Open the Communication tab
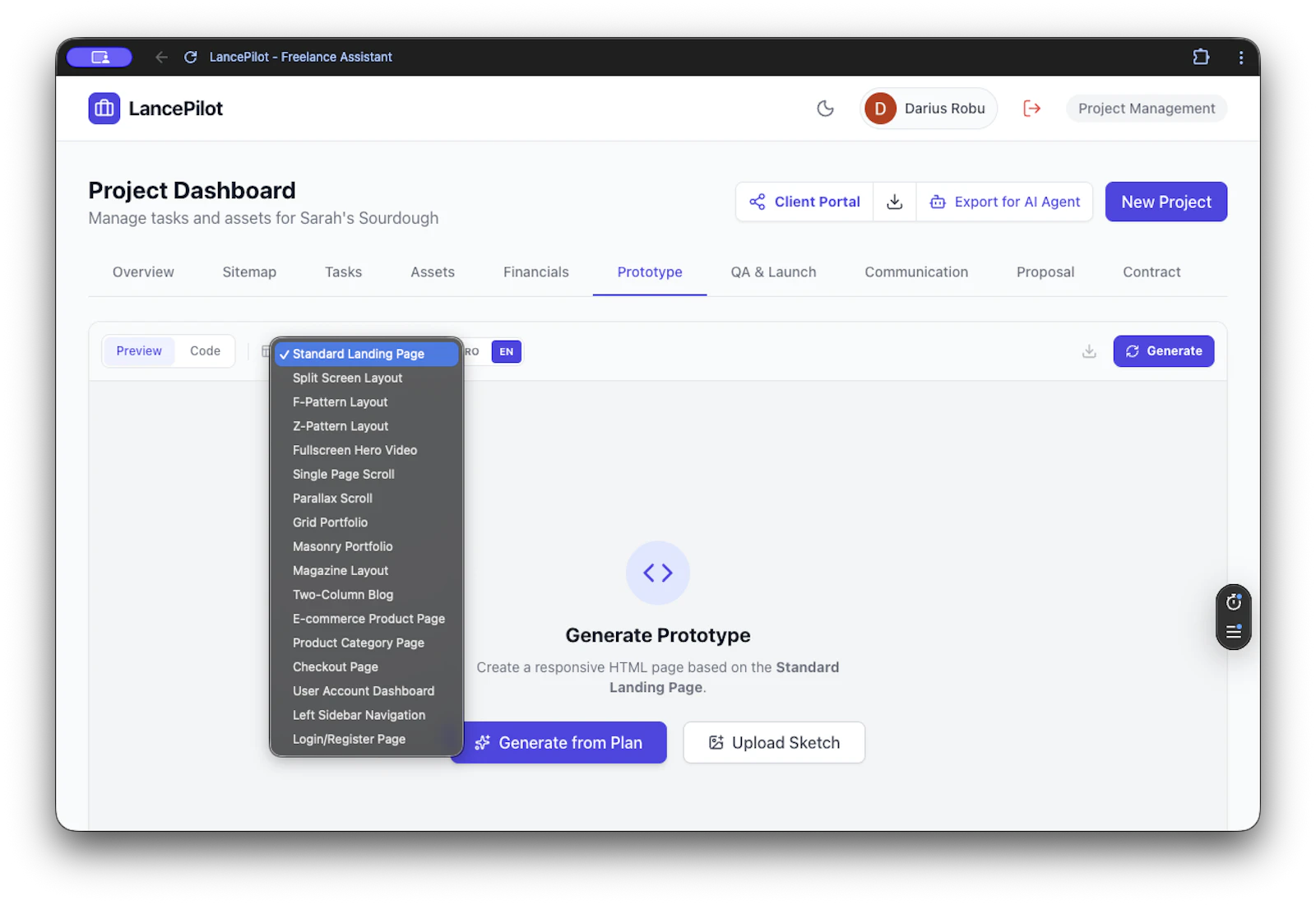This screenshot has height=905, width=1316. (x=916, y=272)
